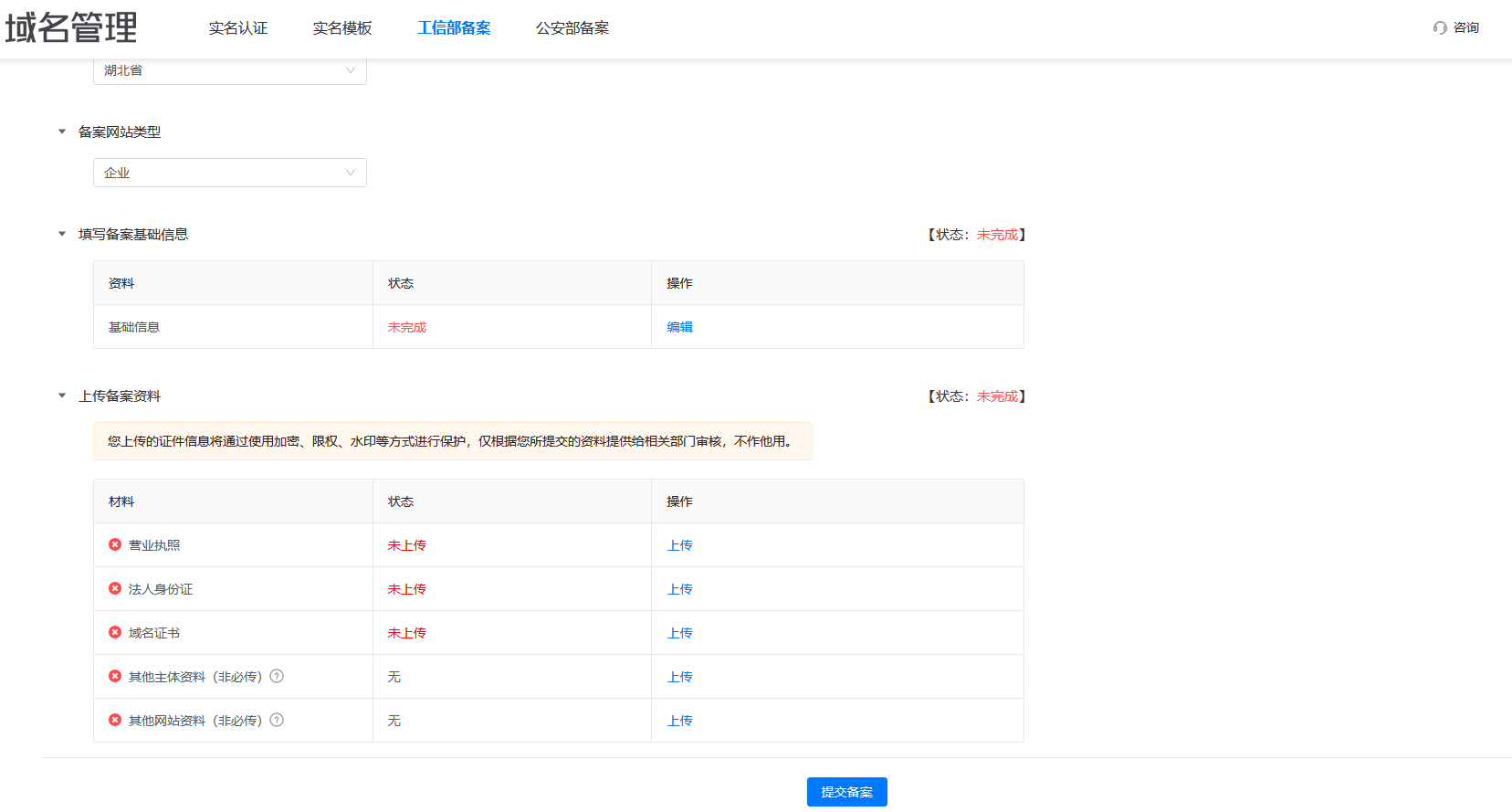Click 未上传 status for 法人身份证
Image resolution: width=1512 pixels, height=812 pixels.
point(407,589)
